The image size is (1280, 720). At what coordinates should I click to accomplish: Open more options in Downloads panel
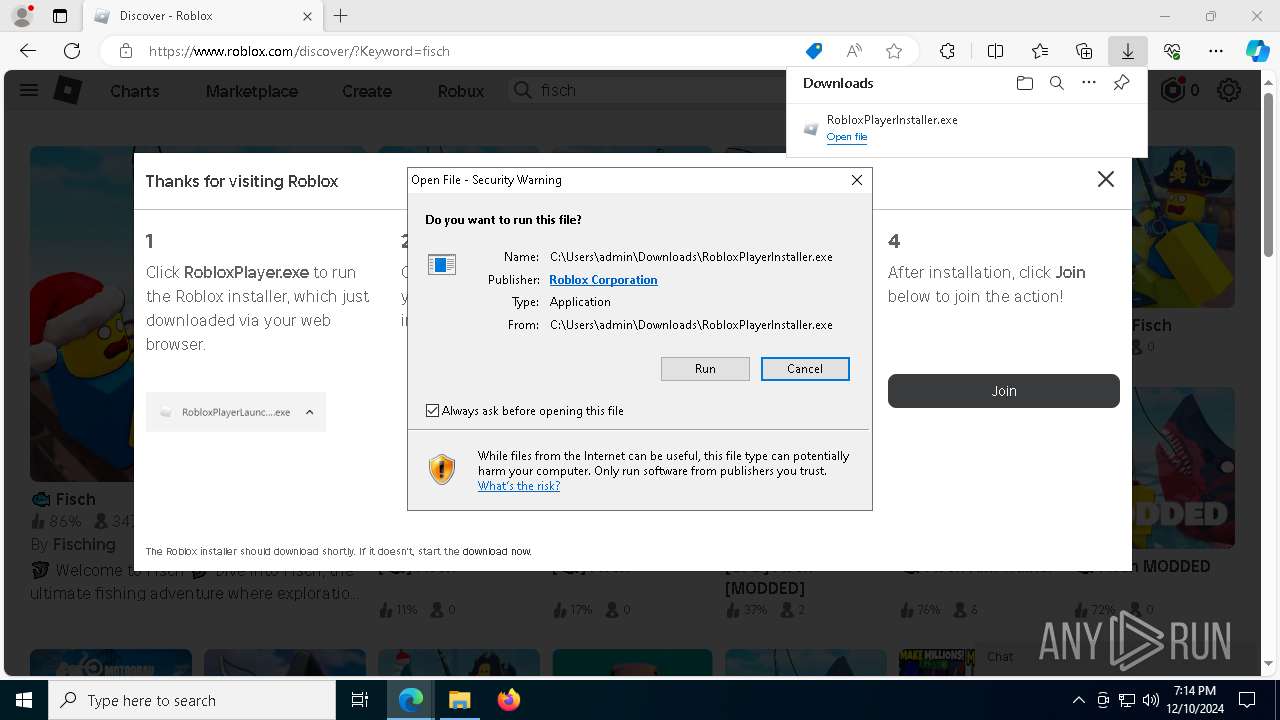click(1089, 83)
